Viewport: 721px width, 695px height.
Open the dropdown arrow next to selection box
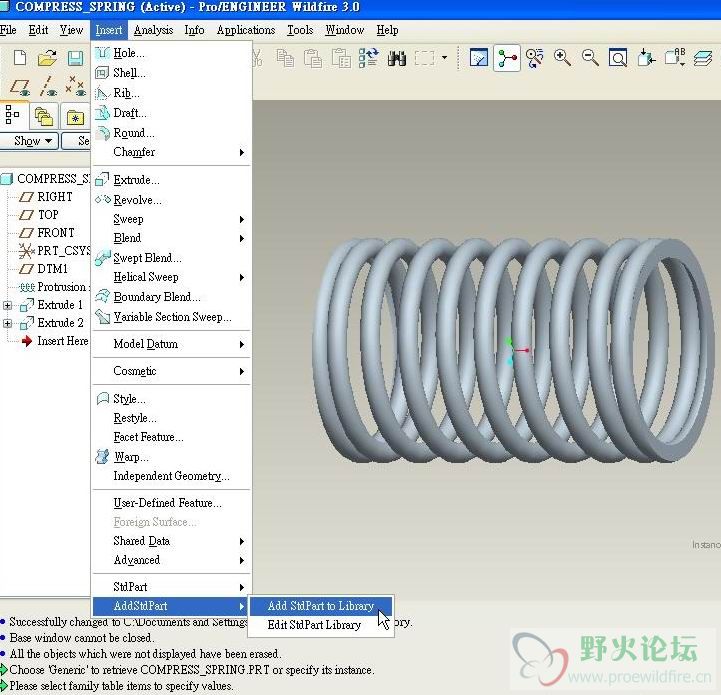point(444,58)
